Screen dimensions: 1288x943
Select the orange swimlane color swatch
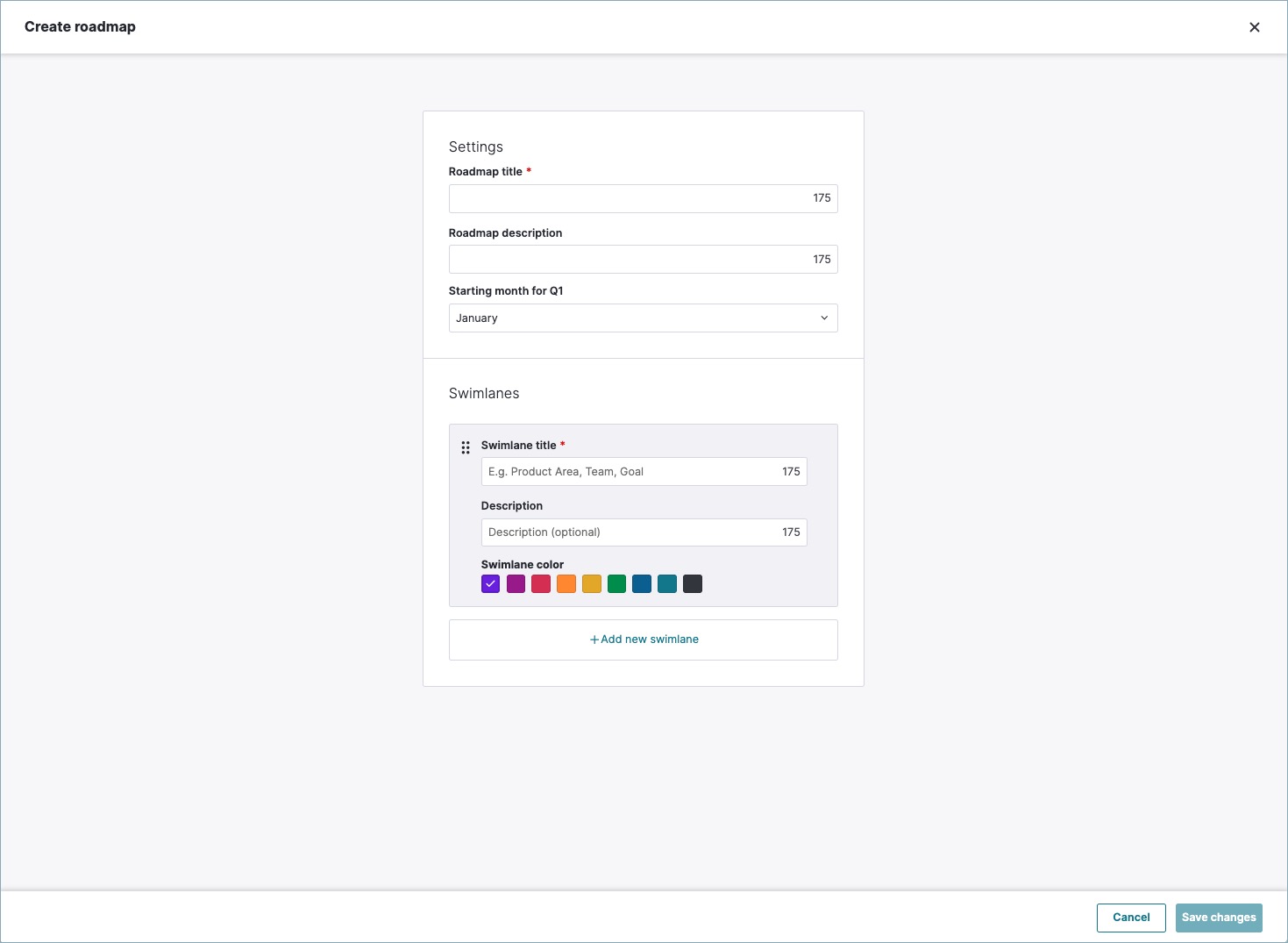pos(566,584)
